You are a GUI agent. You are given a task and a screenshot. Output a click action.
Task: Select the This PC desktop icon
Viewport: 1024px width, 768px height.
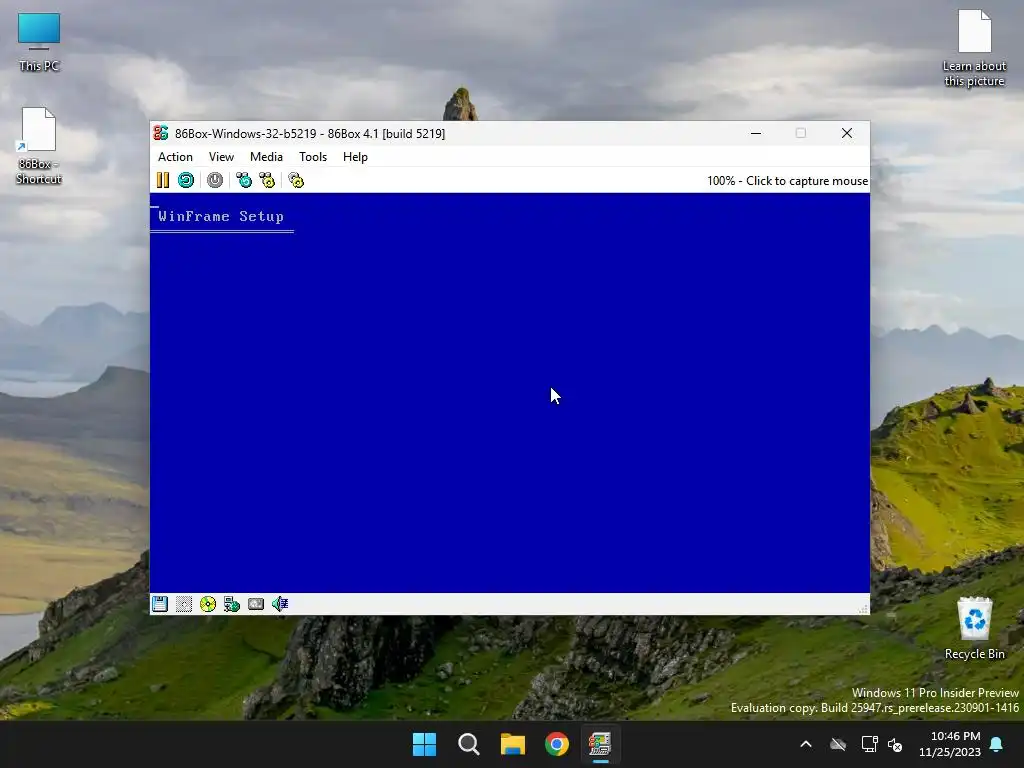(x=39, y=42)
